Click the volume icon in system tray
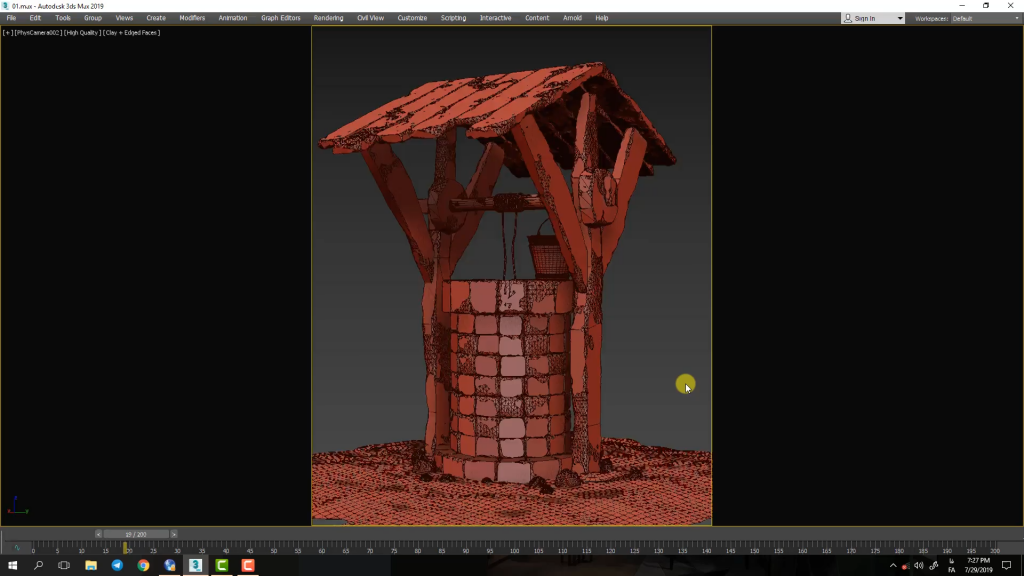1024x576 pixels. [918, 566]
